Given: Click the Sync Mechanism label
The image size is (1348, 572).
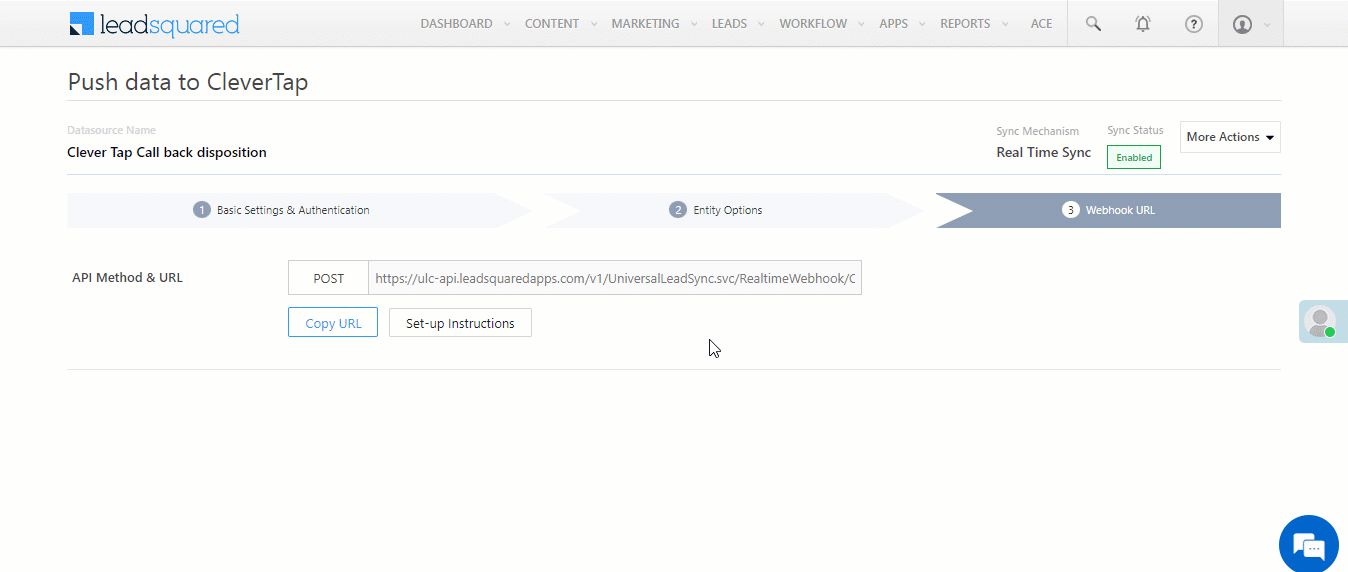Looking at the screenshot, I should coord(1038,131).
